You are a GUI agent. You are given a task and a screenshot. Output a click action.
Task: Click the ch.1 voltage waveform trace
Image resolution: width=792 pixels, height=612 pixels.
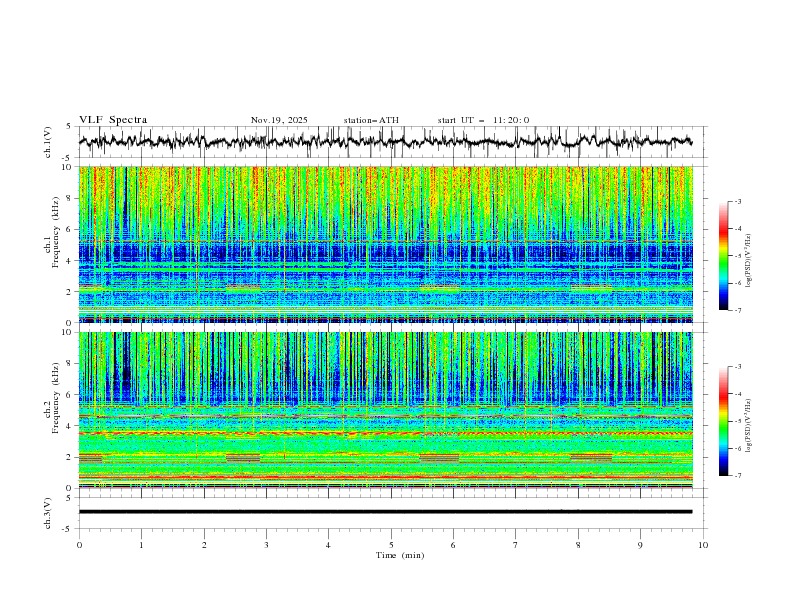pyautogui.click(x=385, y=142)
